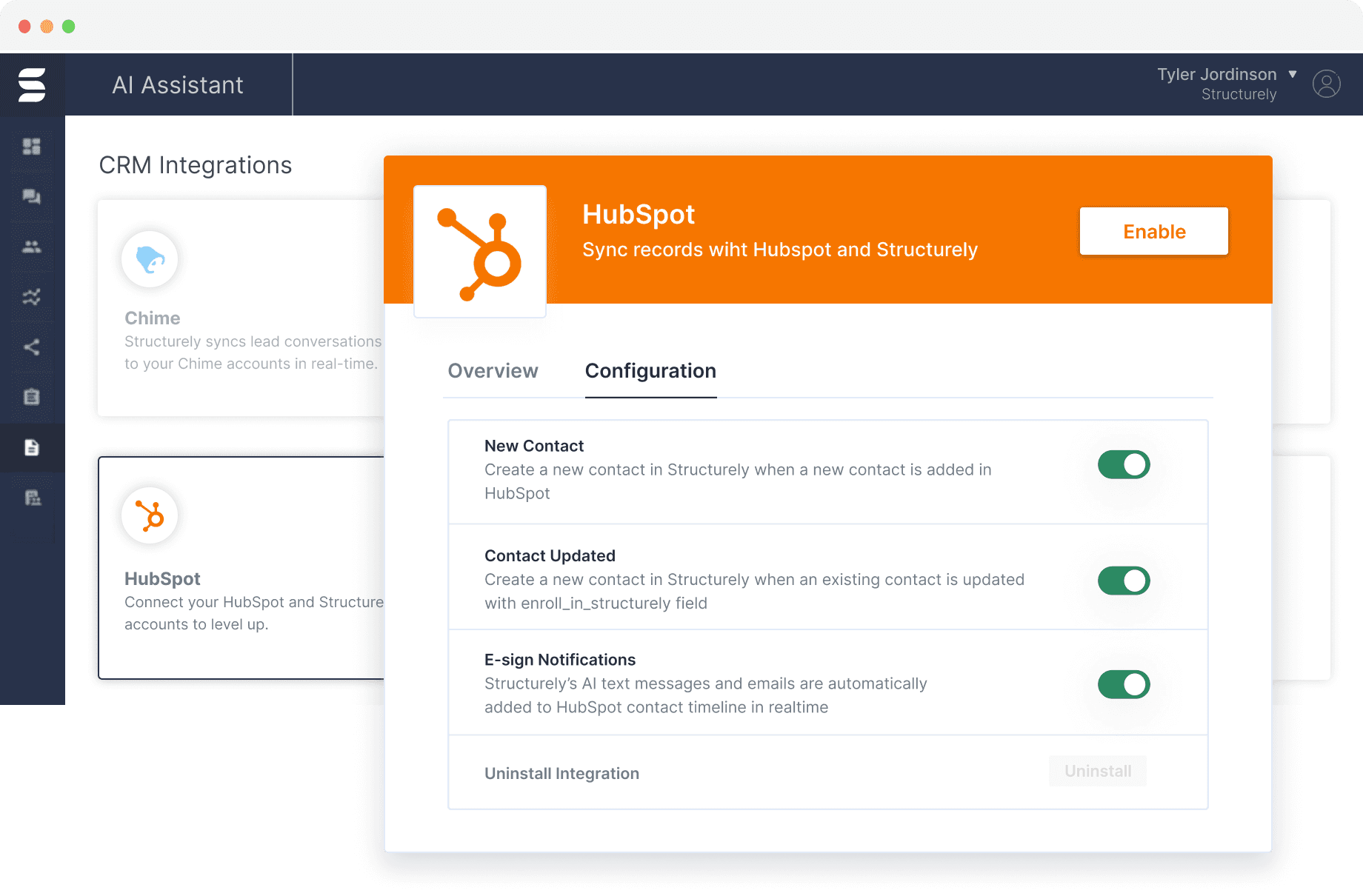Click the share icon in the sidebar
This screenshot has height=896, width=1363.
click(32, 347)
